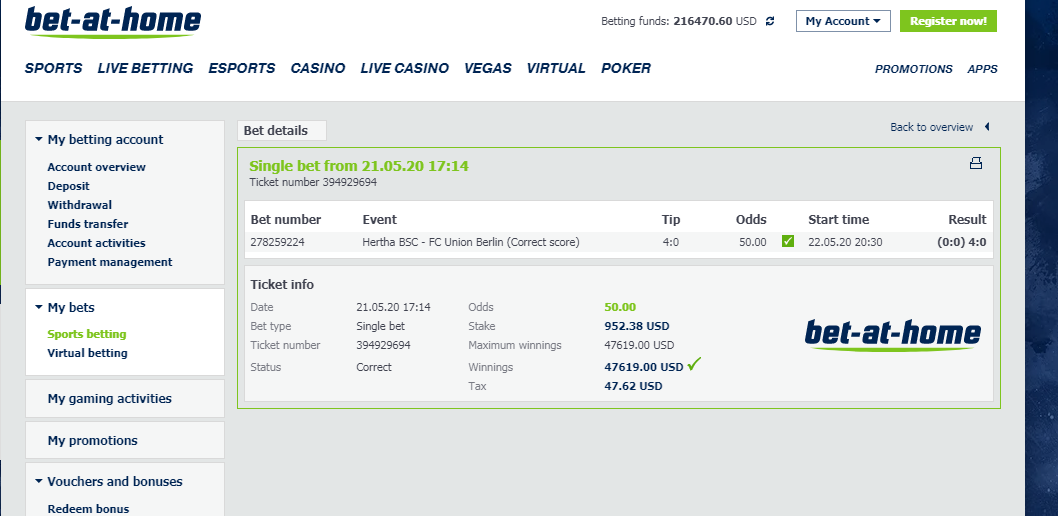The image size is (1058, 516).
Task: Click the back arrow beside Back to overview
Action: (x=987, y=127)
